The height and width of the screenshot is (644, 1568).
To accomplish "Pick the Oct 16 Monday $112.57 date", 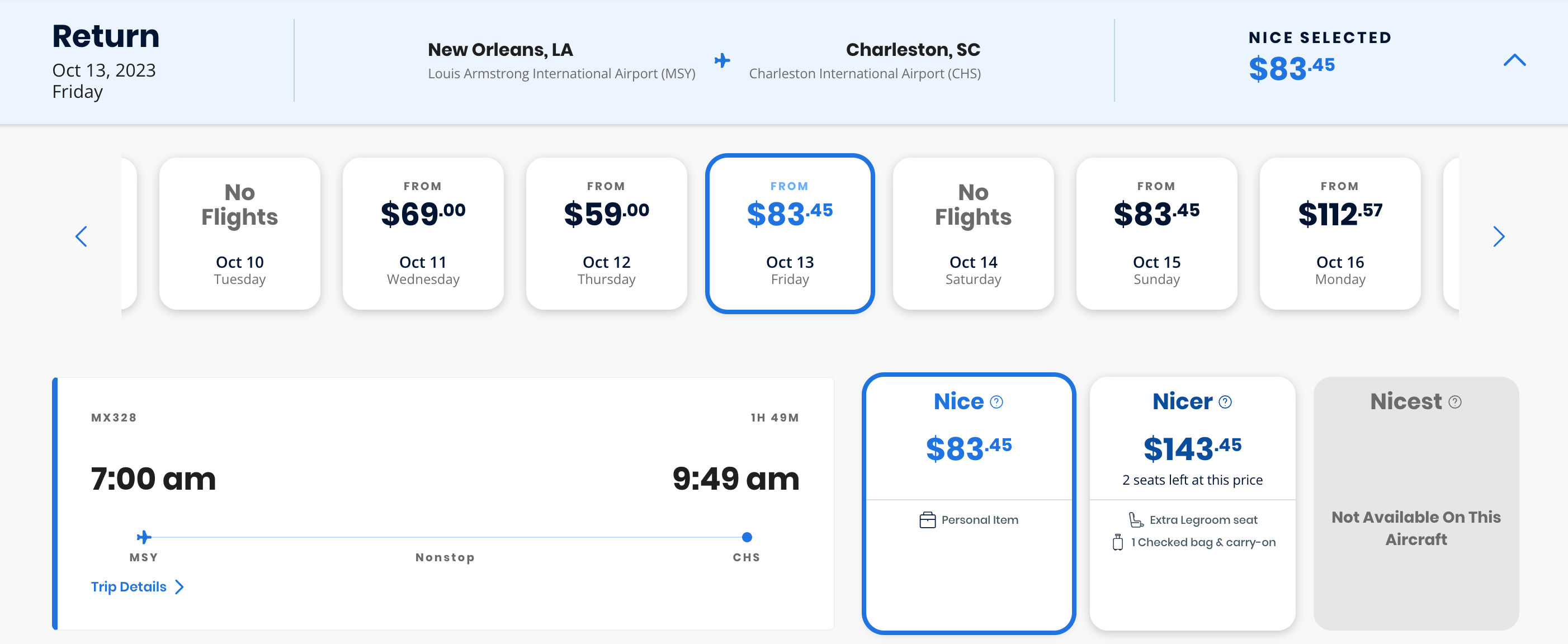I will [1340, 234].
